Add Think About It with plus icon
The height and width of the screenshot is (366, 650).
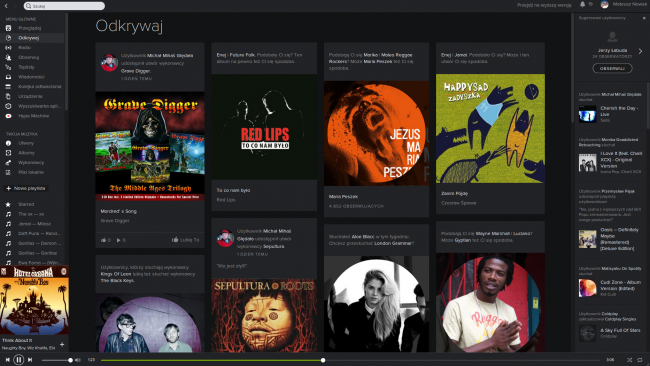pos(62,344)
